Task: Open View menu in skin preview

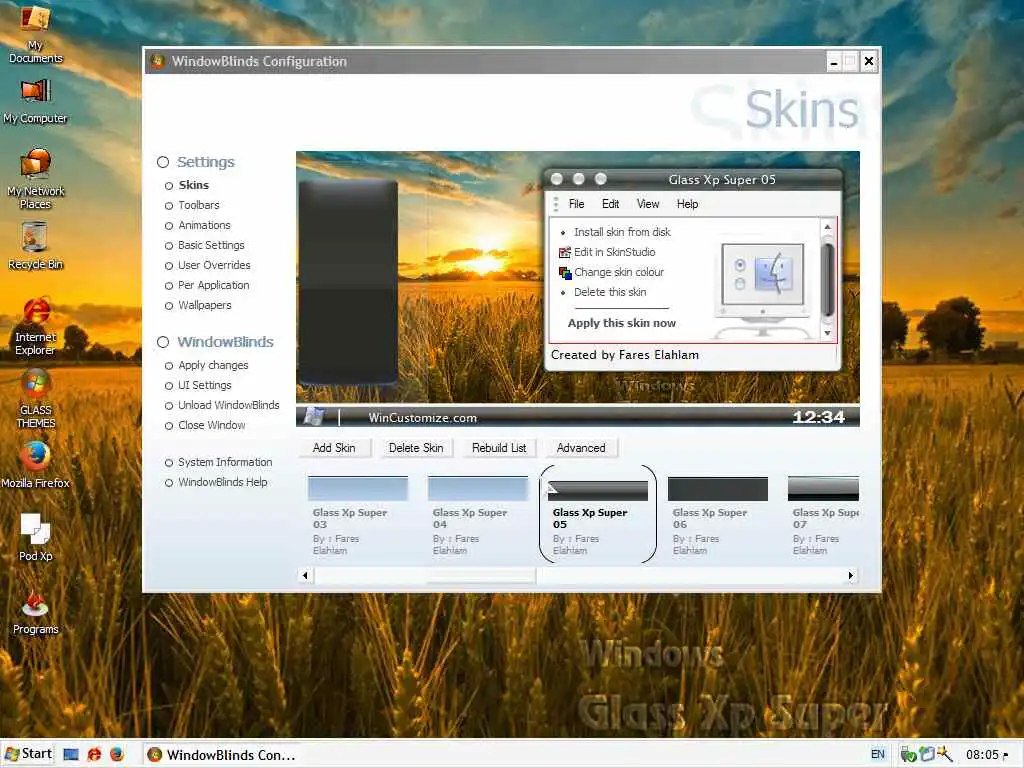Action: point(648,204)
